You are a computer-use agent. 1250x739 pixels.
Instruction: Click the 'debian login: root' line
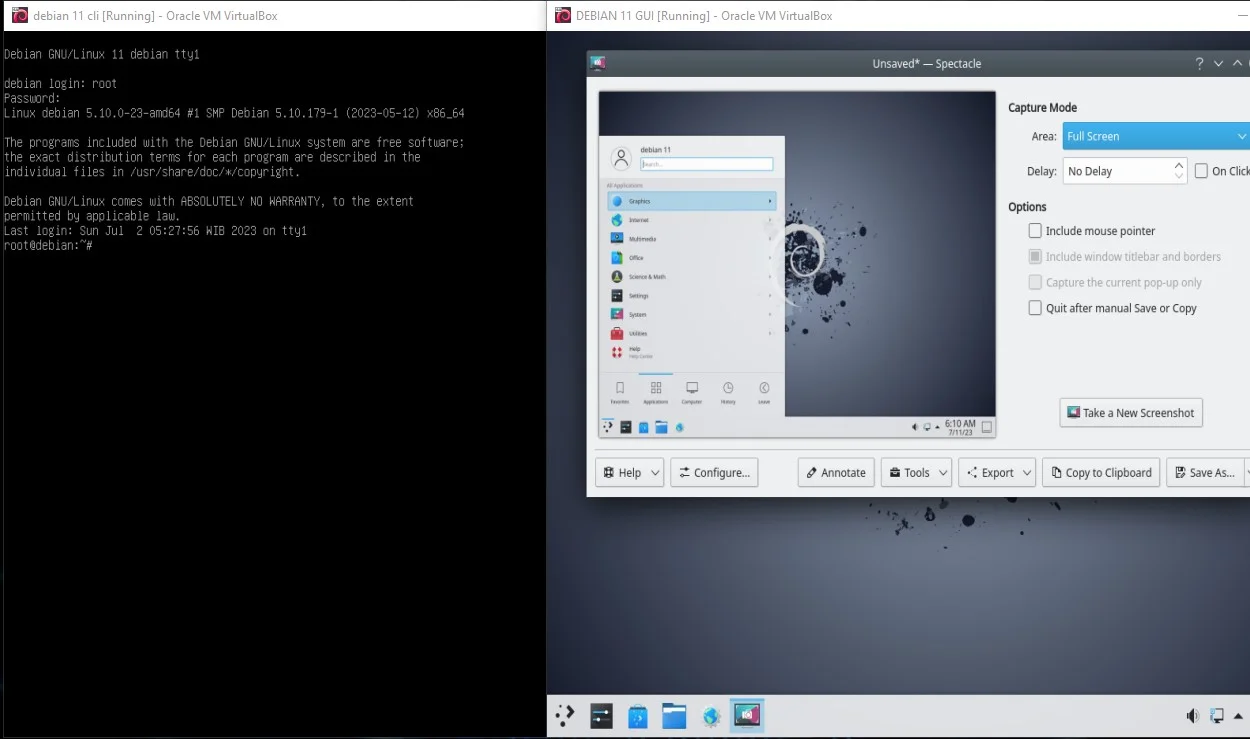pyautogui.click(x=61, y=84)
